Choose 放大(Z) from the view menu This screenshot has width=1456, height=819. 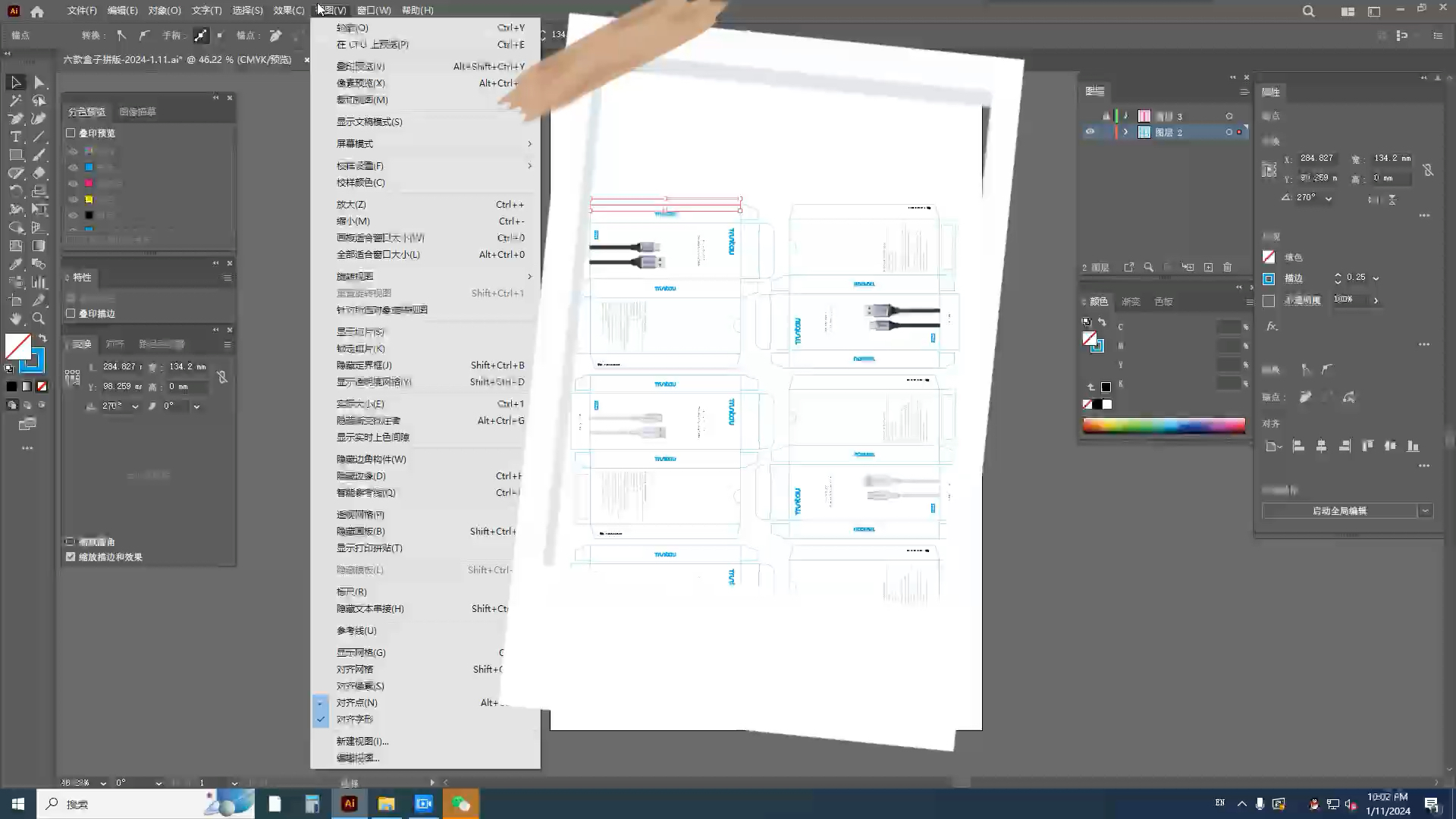coord(351,205)
